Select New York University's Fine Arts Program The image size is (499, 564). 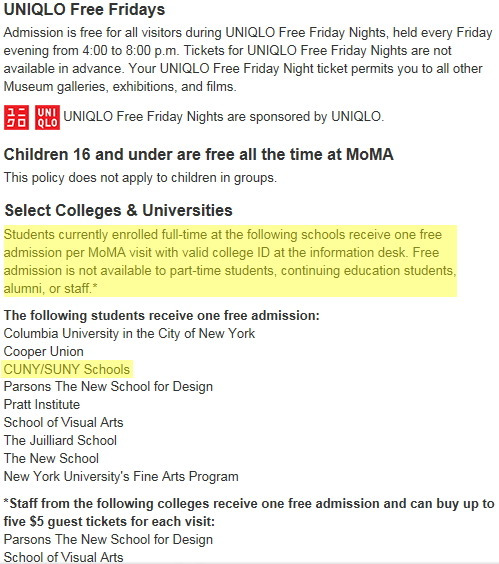(121, 477)
